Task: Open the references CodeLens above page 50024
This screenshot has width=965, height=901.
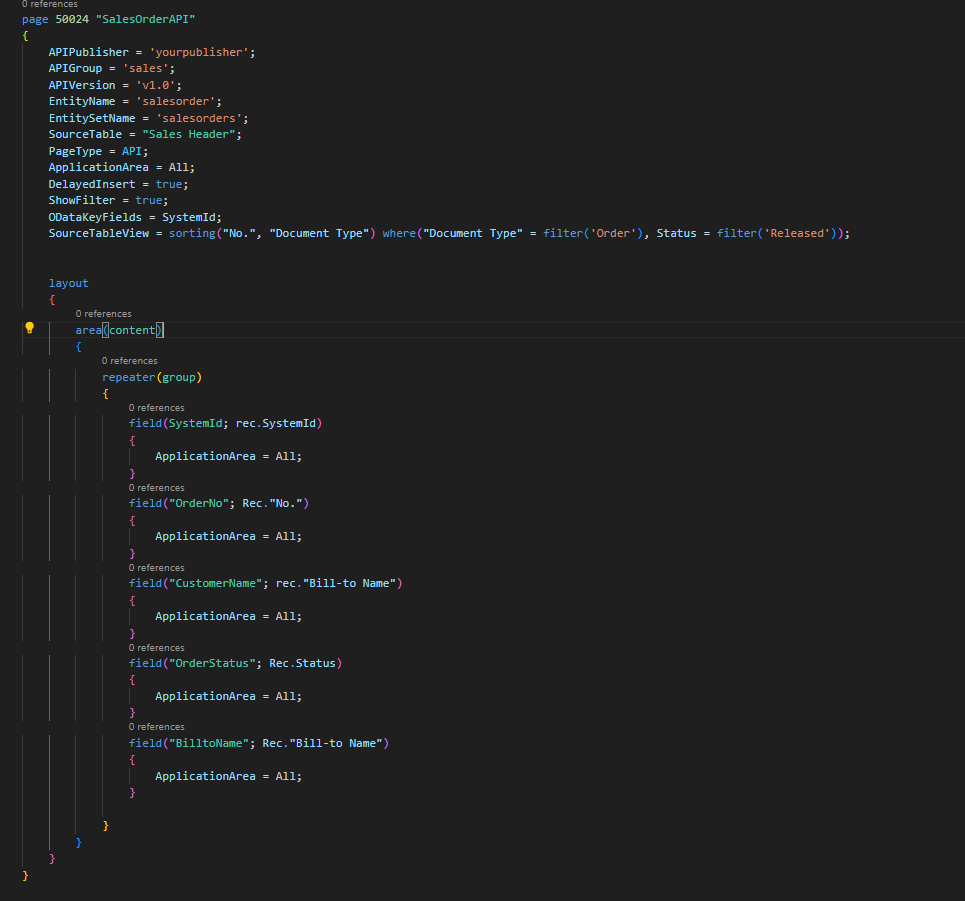Action: click(49, 4)
